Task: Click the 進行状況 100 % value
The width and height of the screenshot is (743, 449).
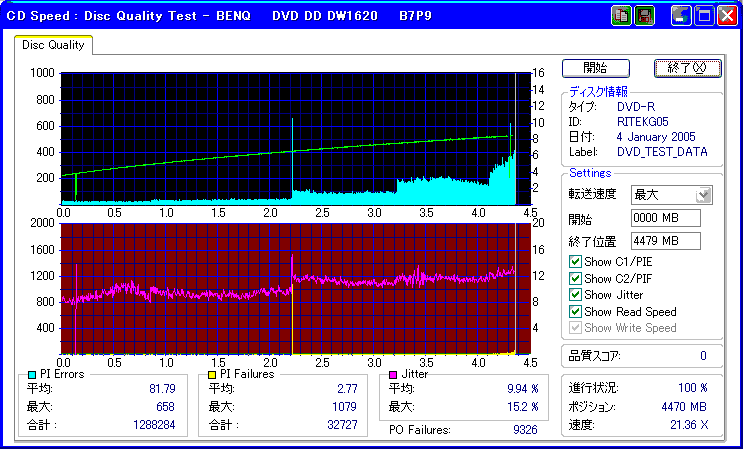Action: [x=693, y=388]
